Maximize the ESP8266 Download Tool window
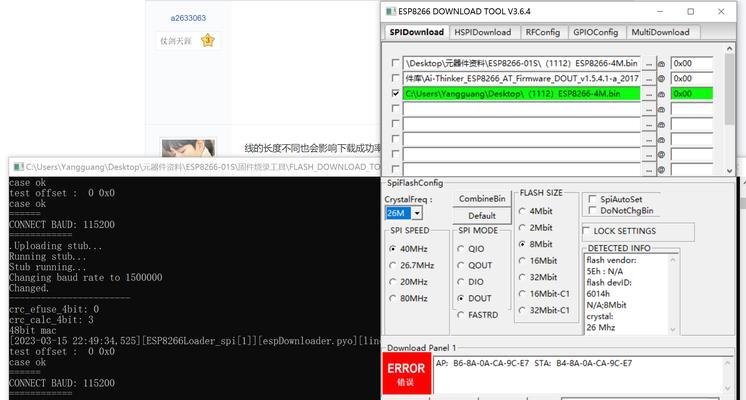 pyautogui.click(x=690, y=11)
